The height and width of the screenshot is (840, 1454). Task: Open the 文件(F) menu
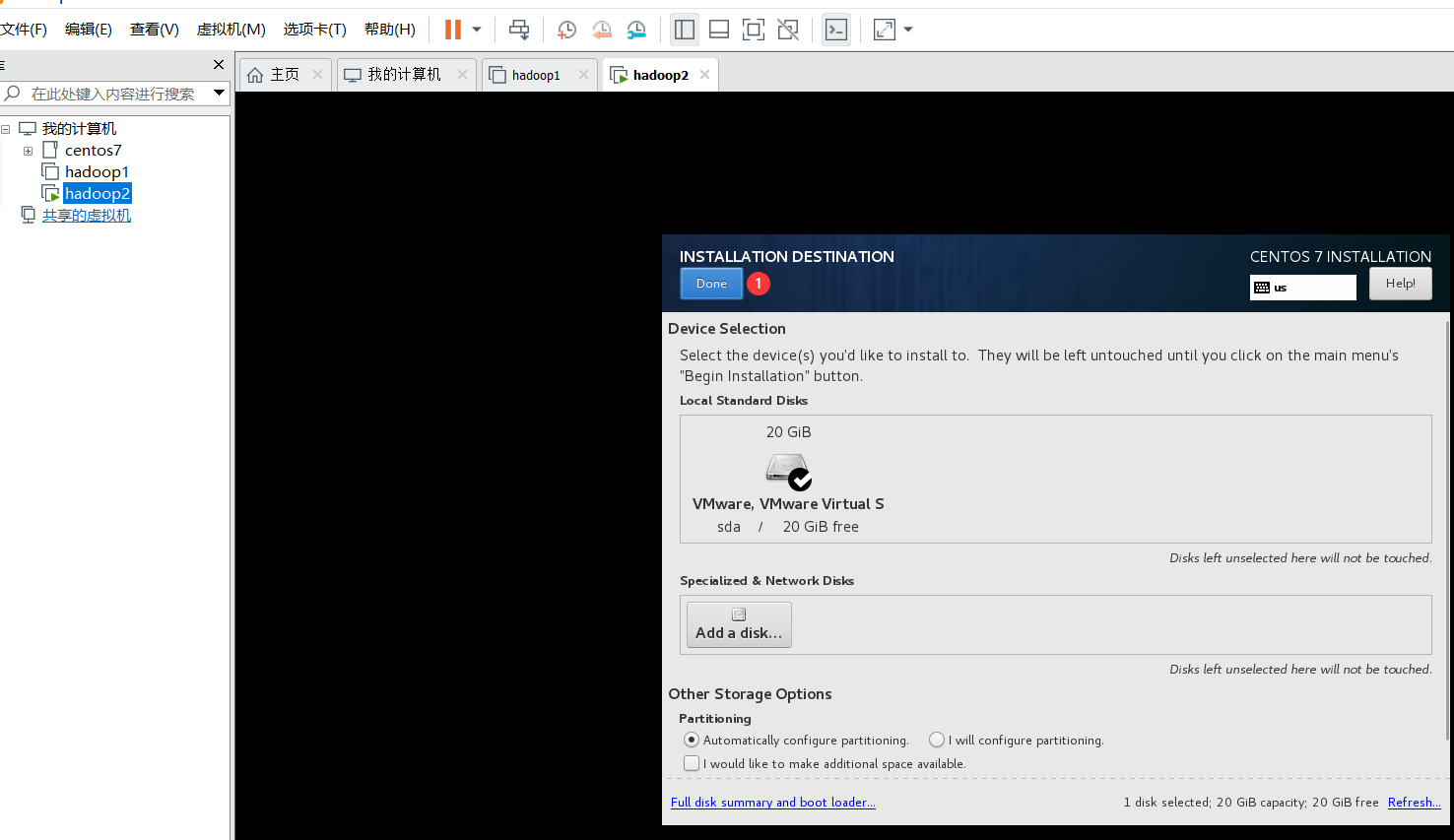click(x=24, y=30)
